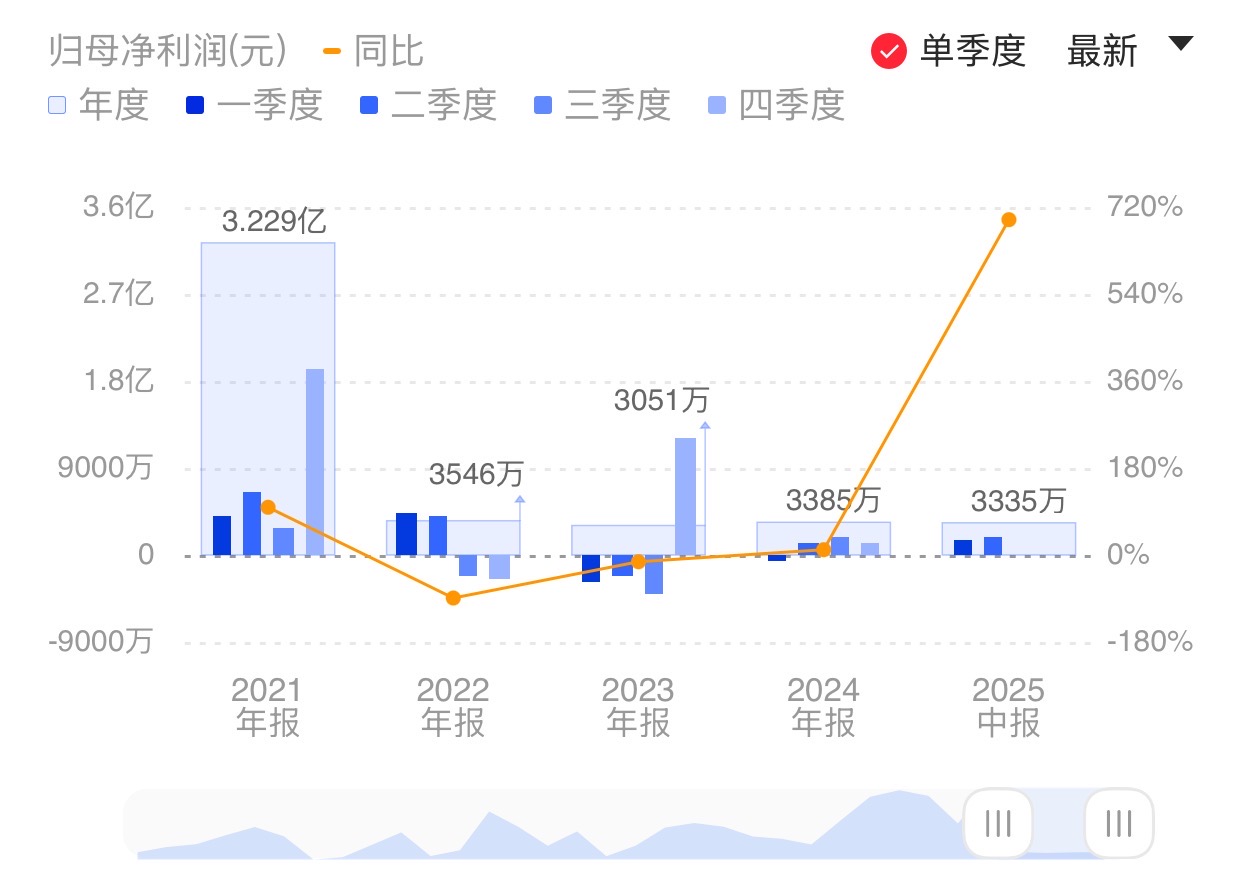Toggle 二季度 legend series
This screenshot has width=1242, height=883.
click(428, 104)
